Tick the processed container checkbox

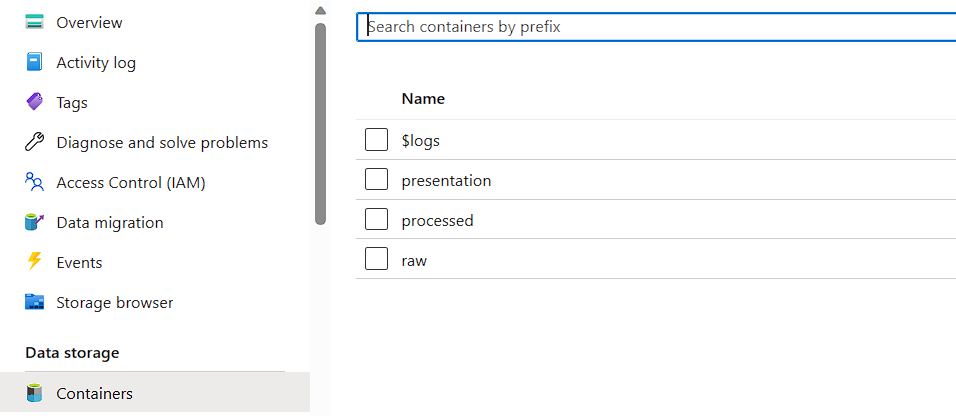(376, 219)
